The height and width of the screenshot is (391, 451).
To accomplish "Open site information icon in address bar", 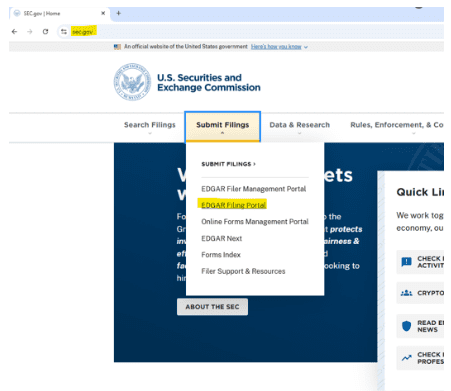I will tap(64, 32).
